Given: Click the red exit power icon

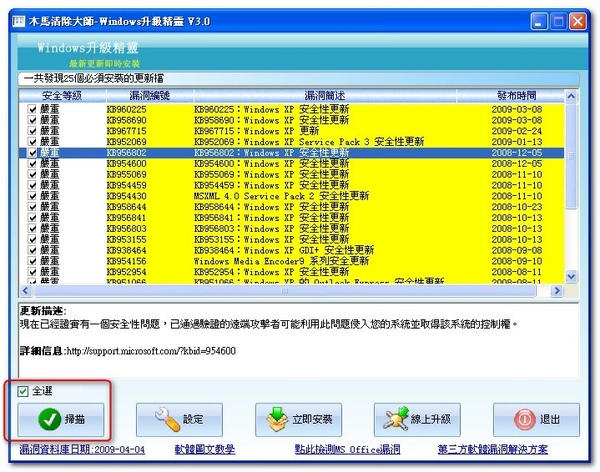Looking at the screenshot, I should (x=525, y=420).
